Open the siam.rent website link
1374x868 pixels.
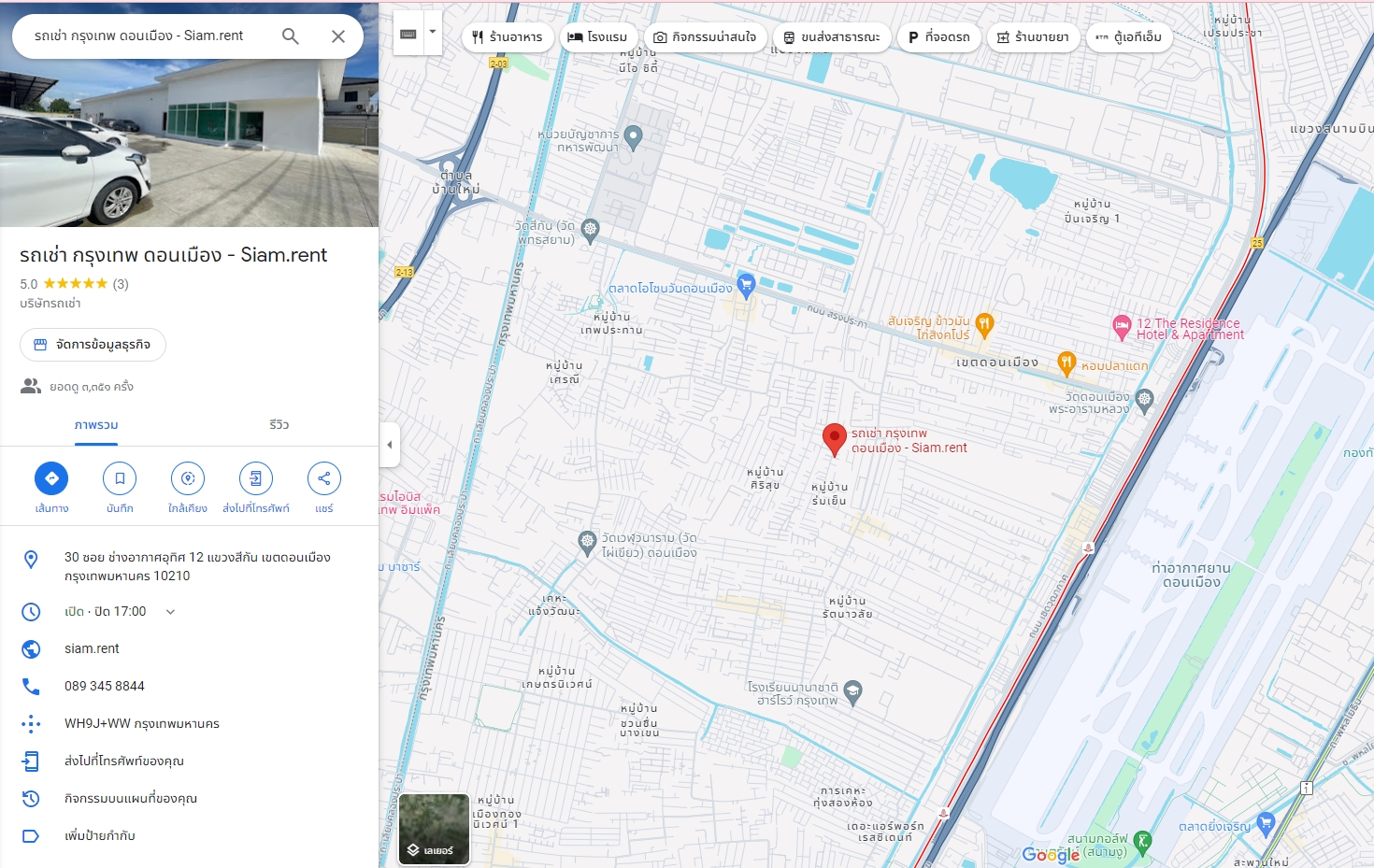92,648
